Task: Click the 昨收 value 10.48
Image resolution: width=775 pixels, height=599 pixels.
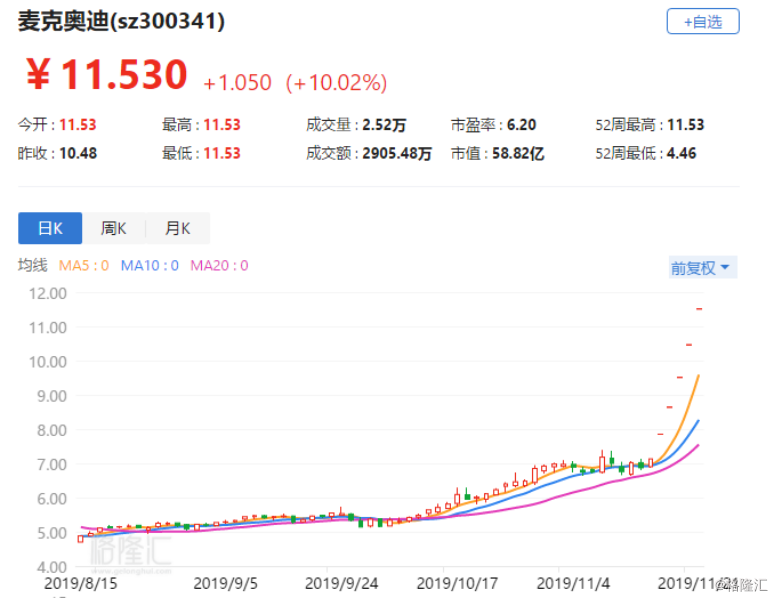Action: click(x=78, y=153)
